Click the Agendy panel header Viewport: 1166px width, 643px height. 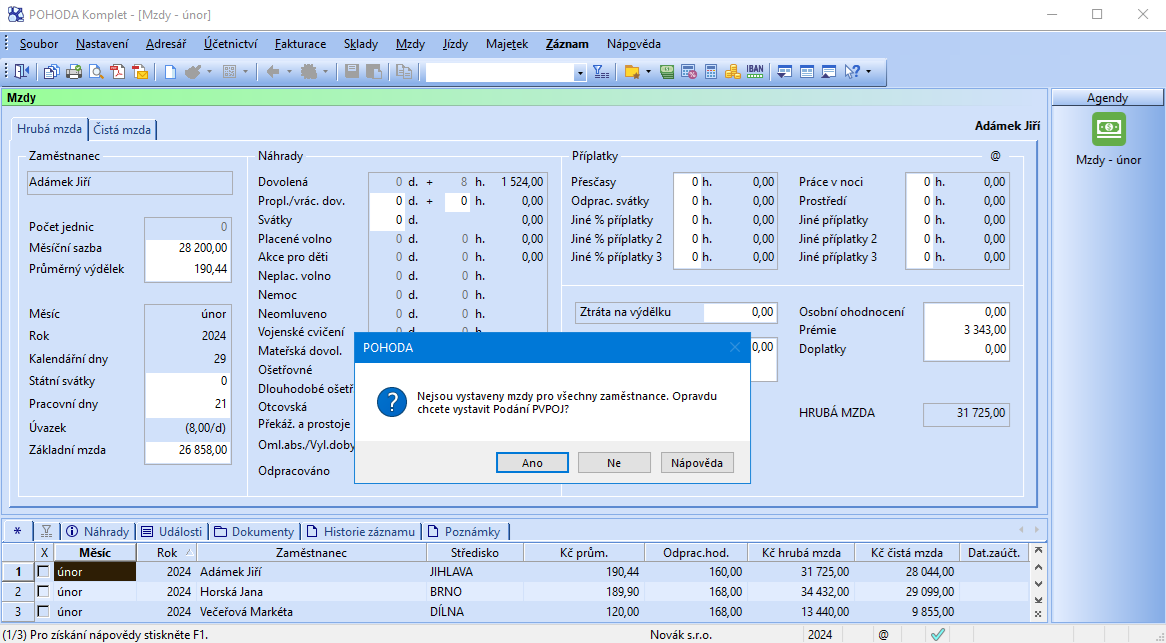click(x=1107, y=97)
